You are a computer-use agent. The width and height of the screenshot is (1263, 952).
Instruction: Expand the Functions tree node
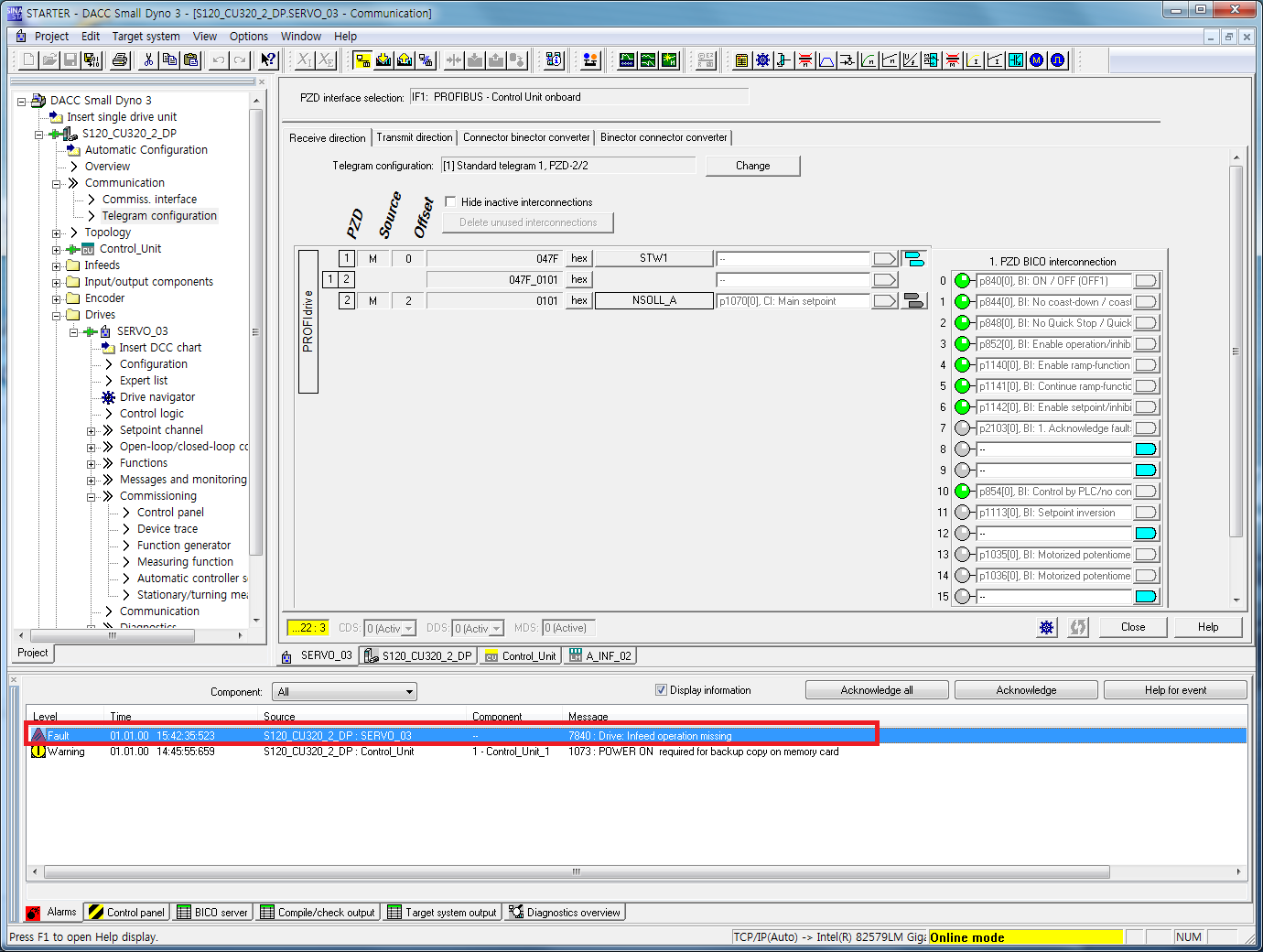tap(92, 463)
